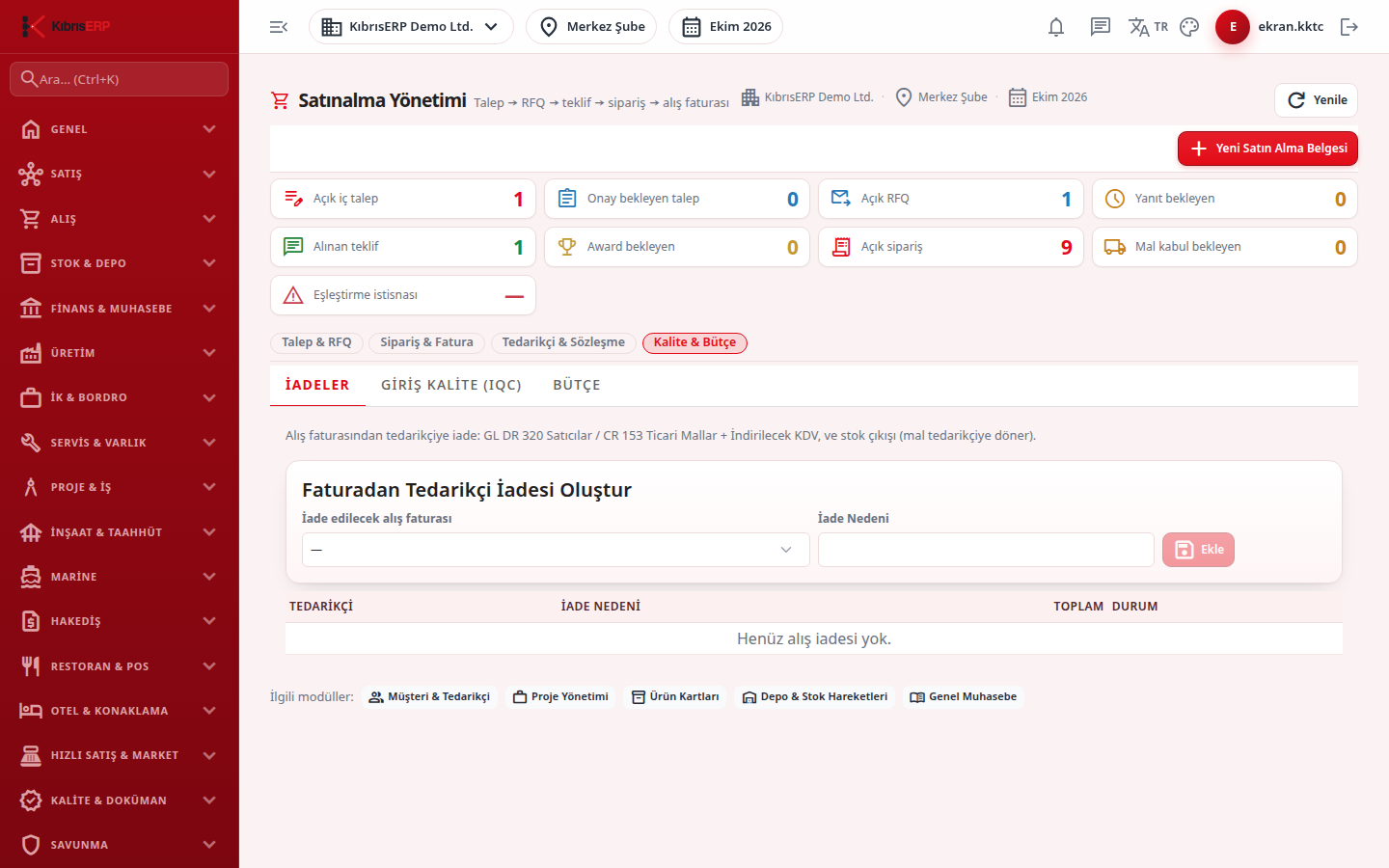Select the Talep & RFQ filter chip
The height and width of the screenshot is (868, 1389).
click(x=316, y=342)
